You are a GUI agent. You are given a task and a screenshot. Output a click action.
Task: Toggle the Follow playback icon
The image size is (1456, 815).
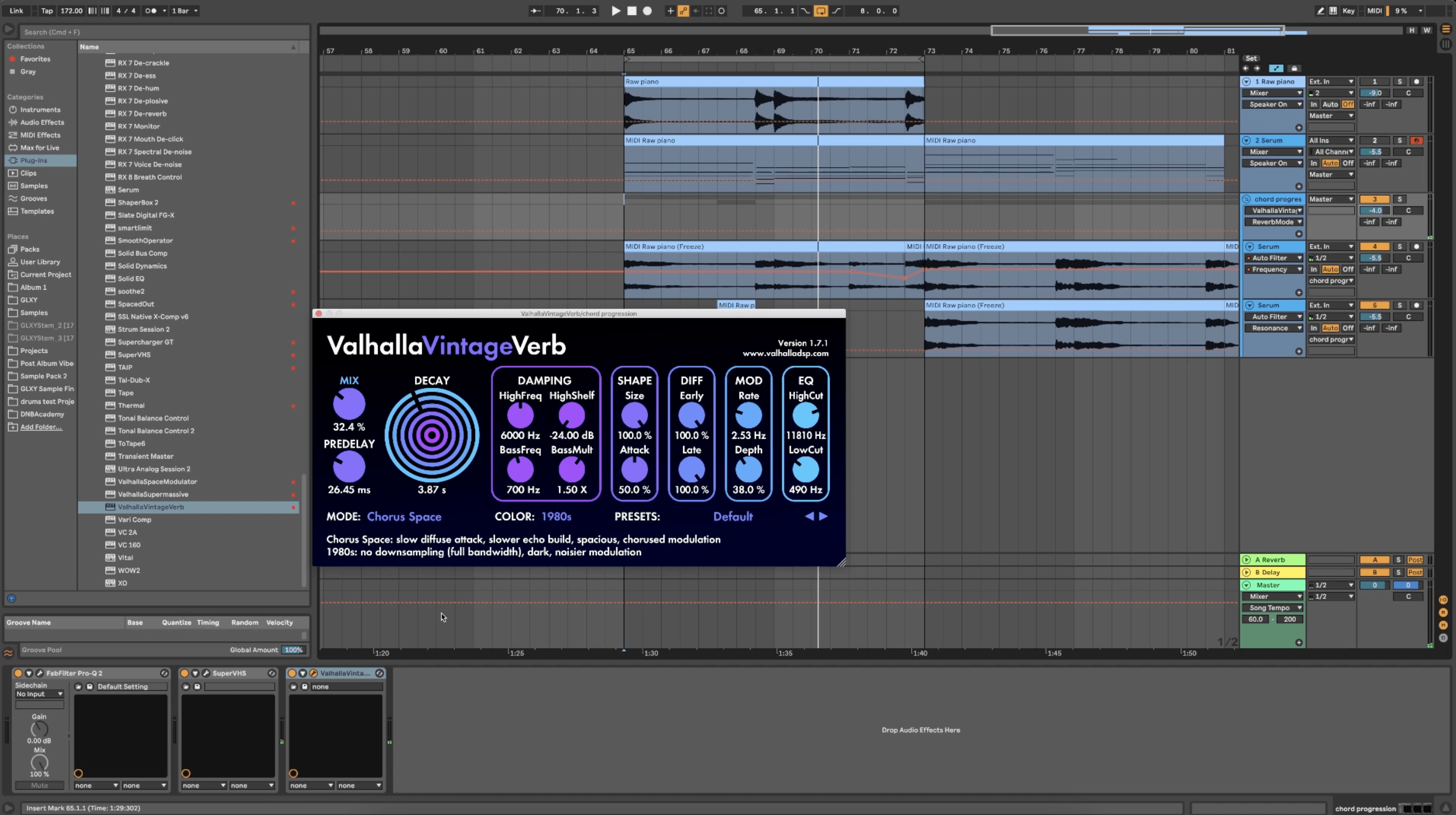click(x=535, y=11)
